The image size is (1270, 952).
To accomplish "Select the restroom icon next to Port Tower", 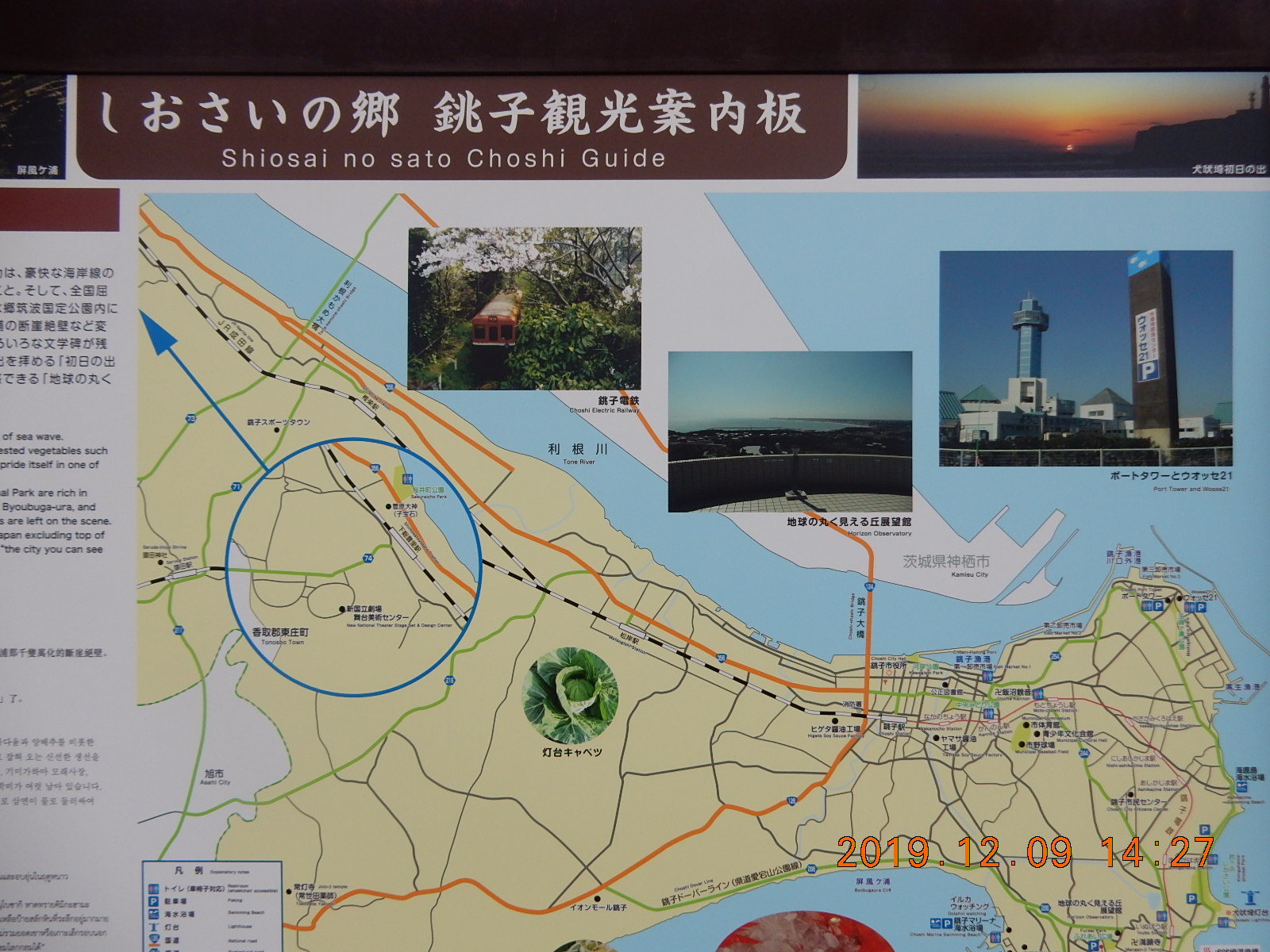I will (1145, 606).
